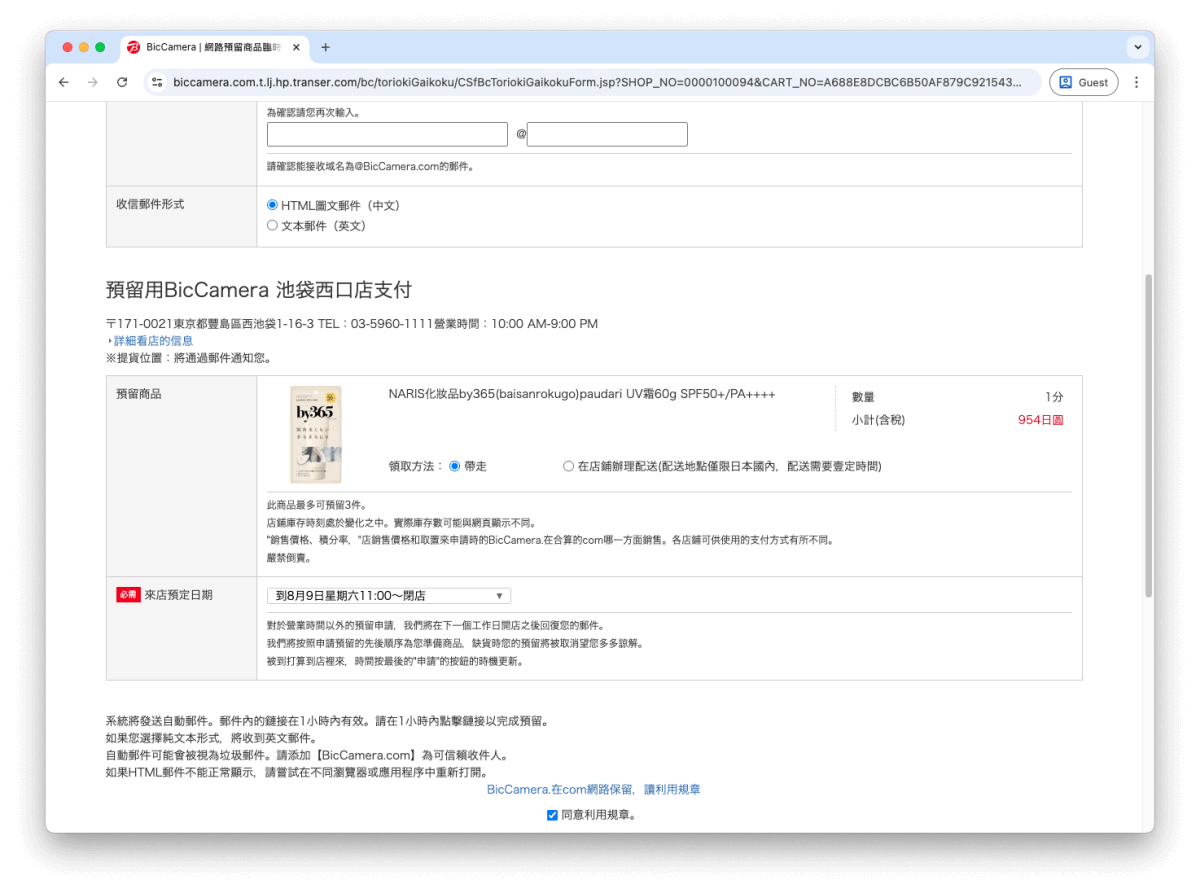Open the 來店預定日期 dropdown

pos(389,596)
